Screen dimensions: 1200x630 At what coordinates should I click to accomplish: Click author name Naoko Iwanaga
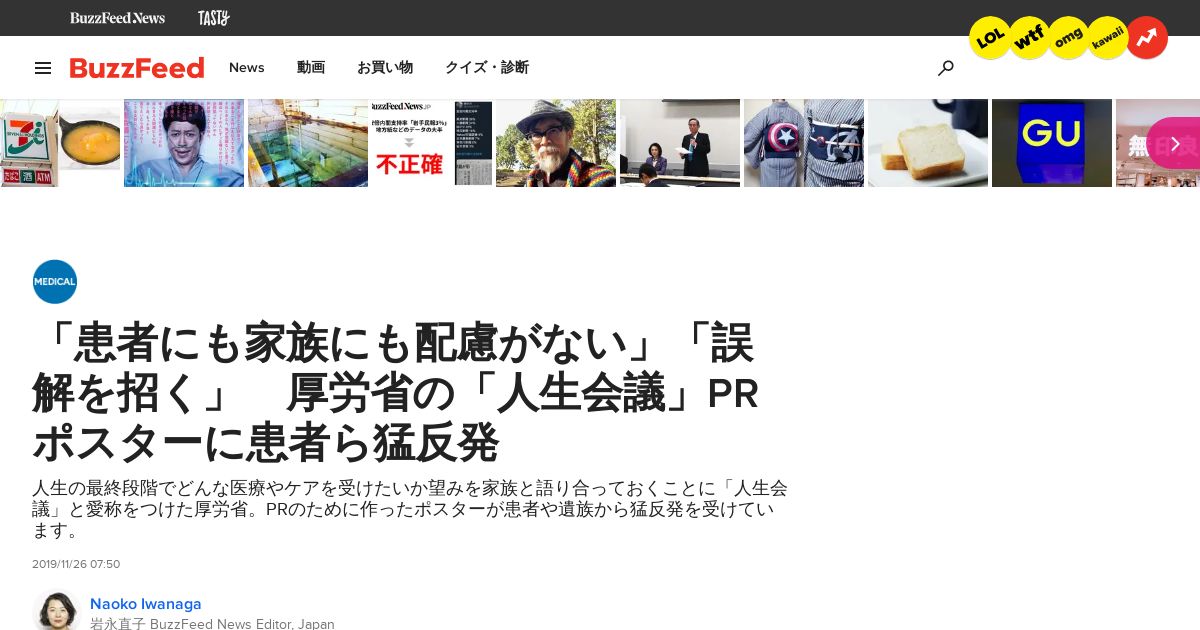point(146,604)
